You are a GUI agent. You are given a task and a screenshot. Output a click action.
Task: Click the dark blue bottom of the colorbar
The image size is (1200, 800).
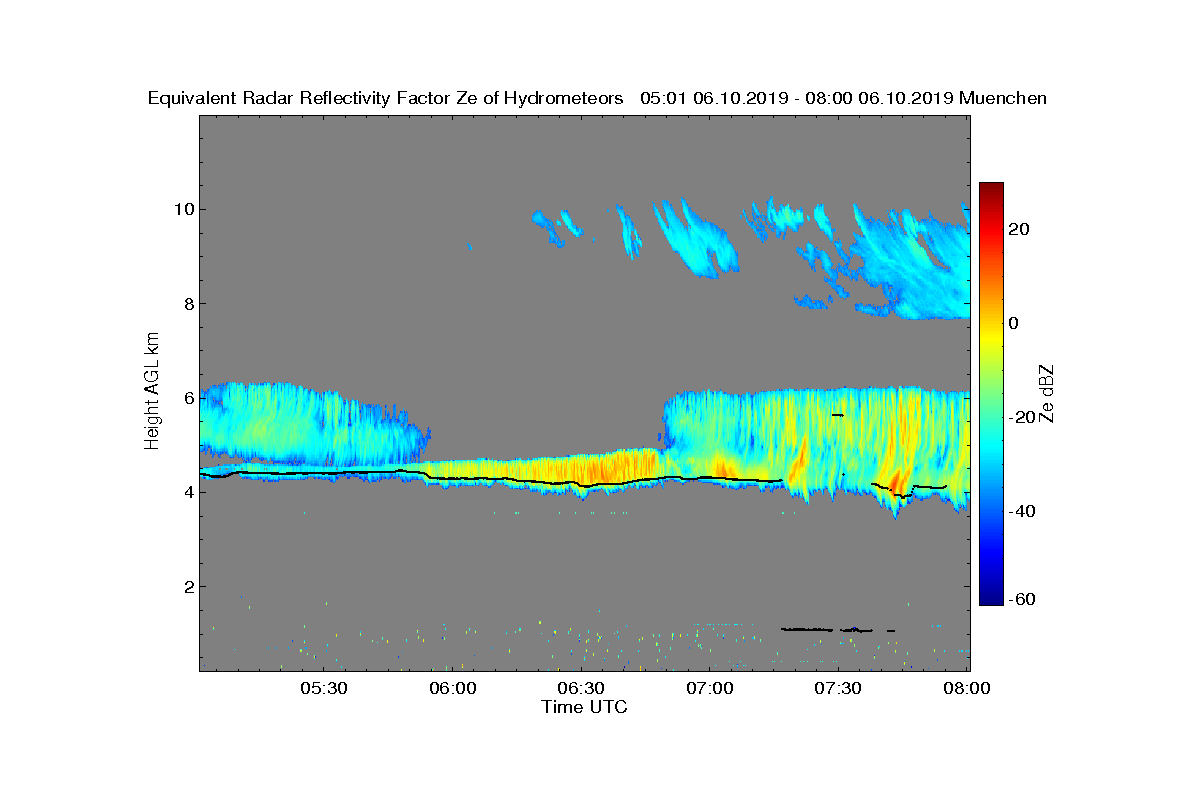click(x=991, y=599)
